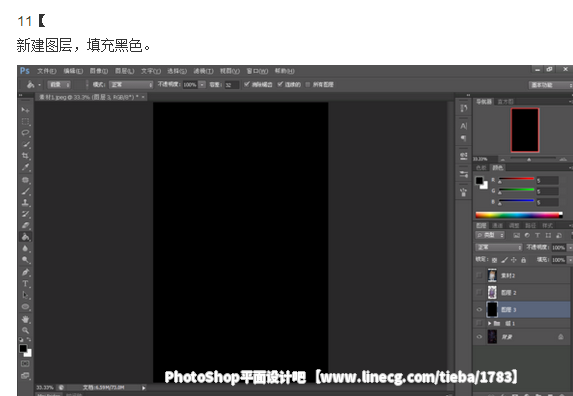Select the Paint Bucket tool in the toolbox
This screenshot has height=396, width=573.
25,237
